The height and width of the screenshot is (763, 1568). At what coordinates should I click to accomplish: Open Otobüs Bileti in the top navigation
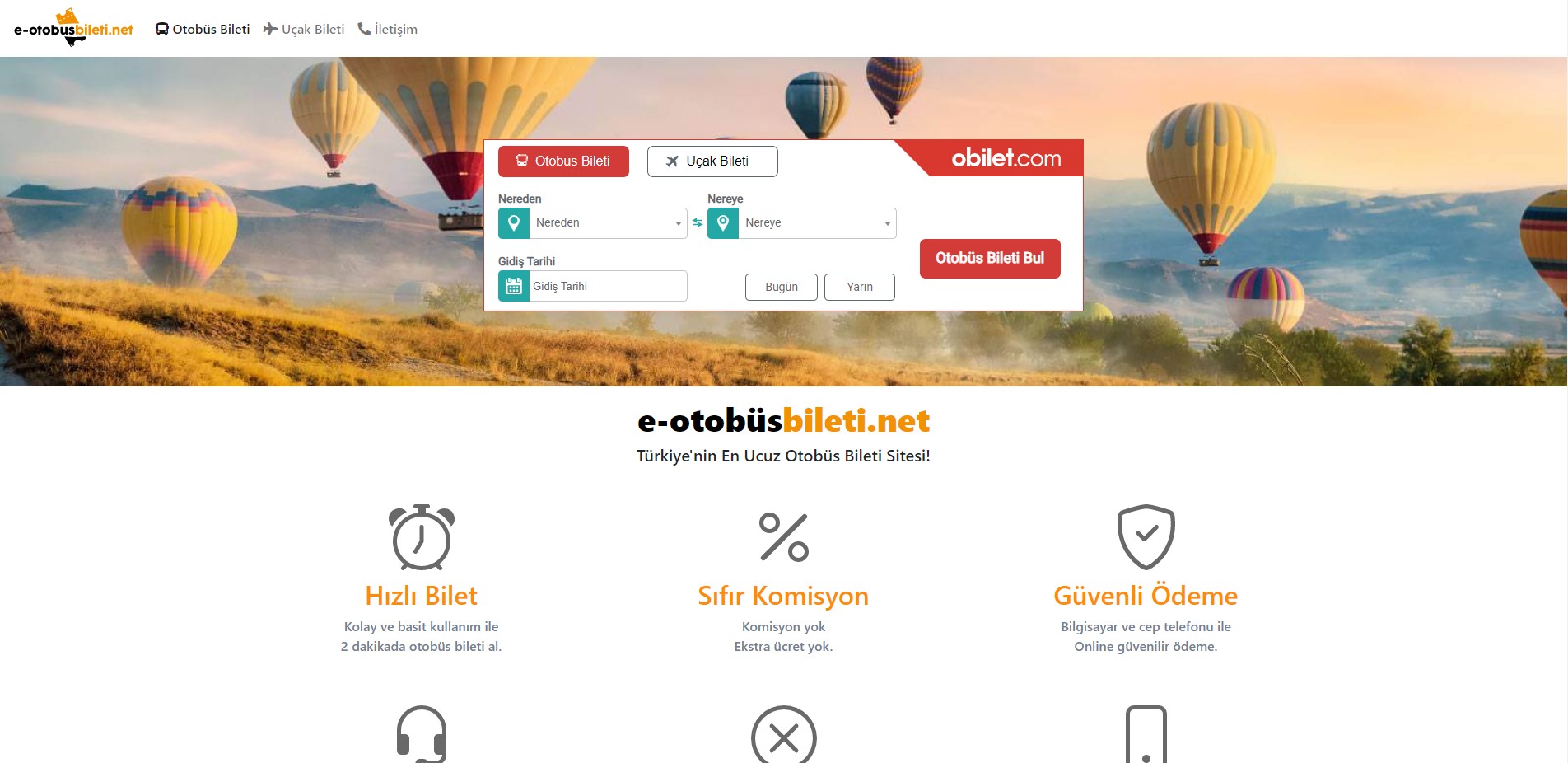[x=203, y=30]
